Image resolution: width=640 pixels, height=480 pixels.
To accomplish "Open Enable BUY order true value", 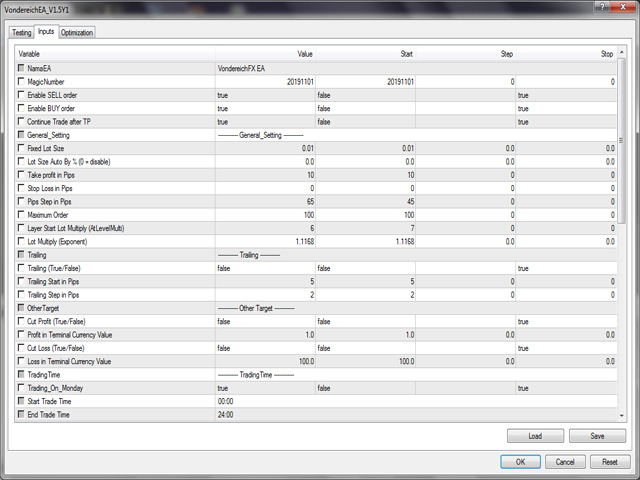I will [265, 108].
